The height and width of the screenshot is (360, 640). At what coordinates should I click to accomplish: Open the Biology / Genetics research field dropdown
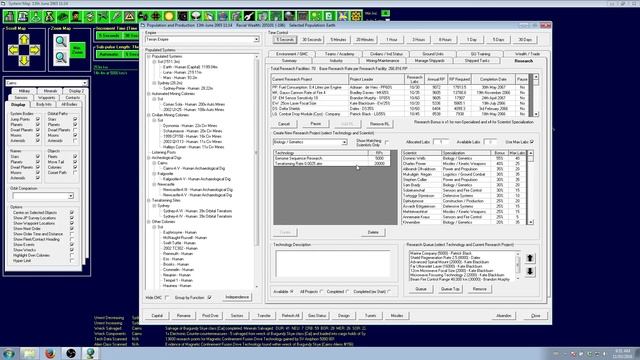coord(344,142)
